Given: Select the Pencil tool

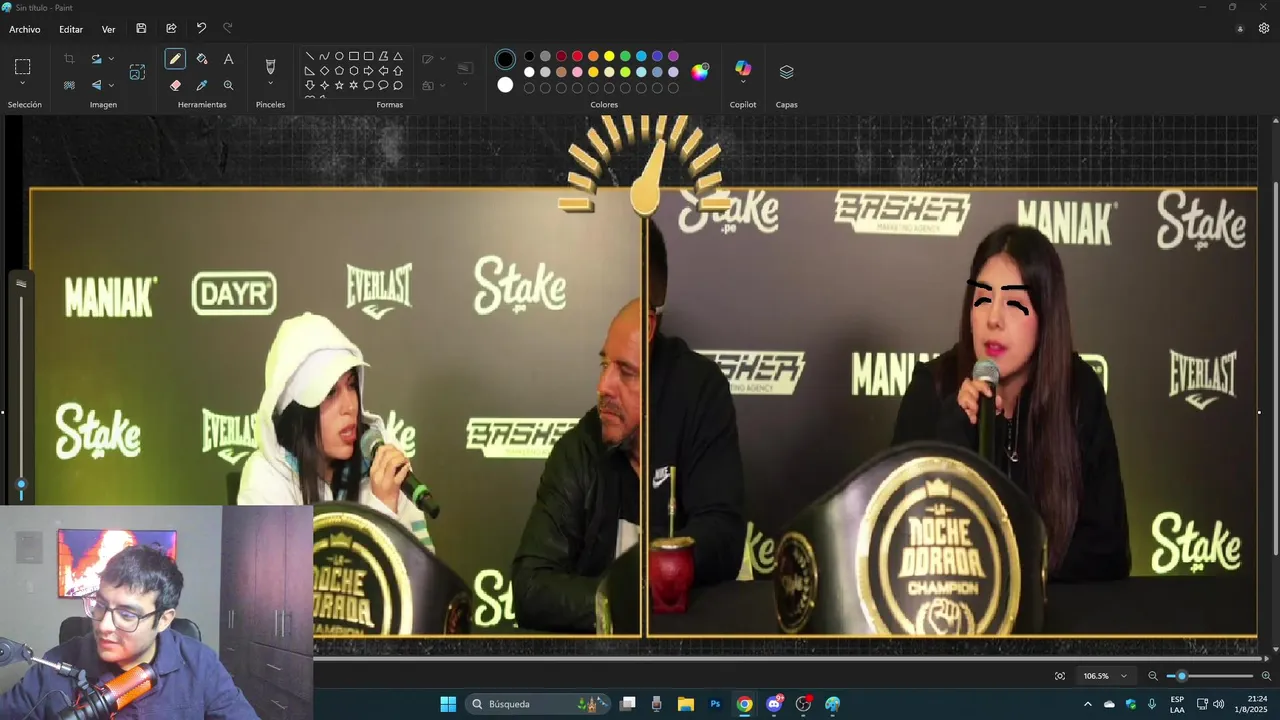Looking at the screenshot, I should 175,60.
